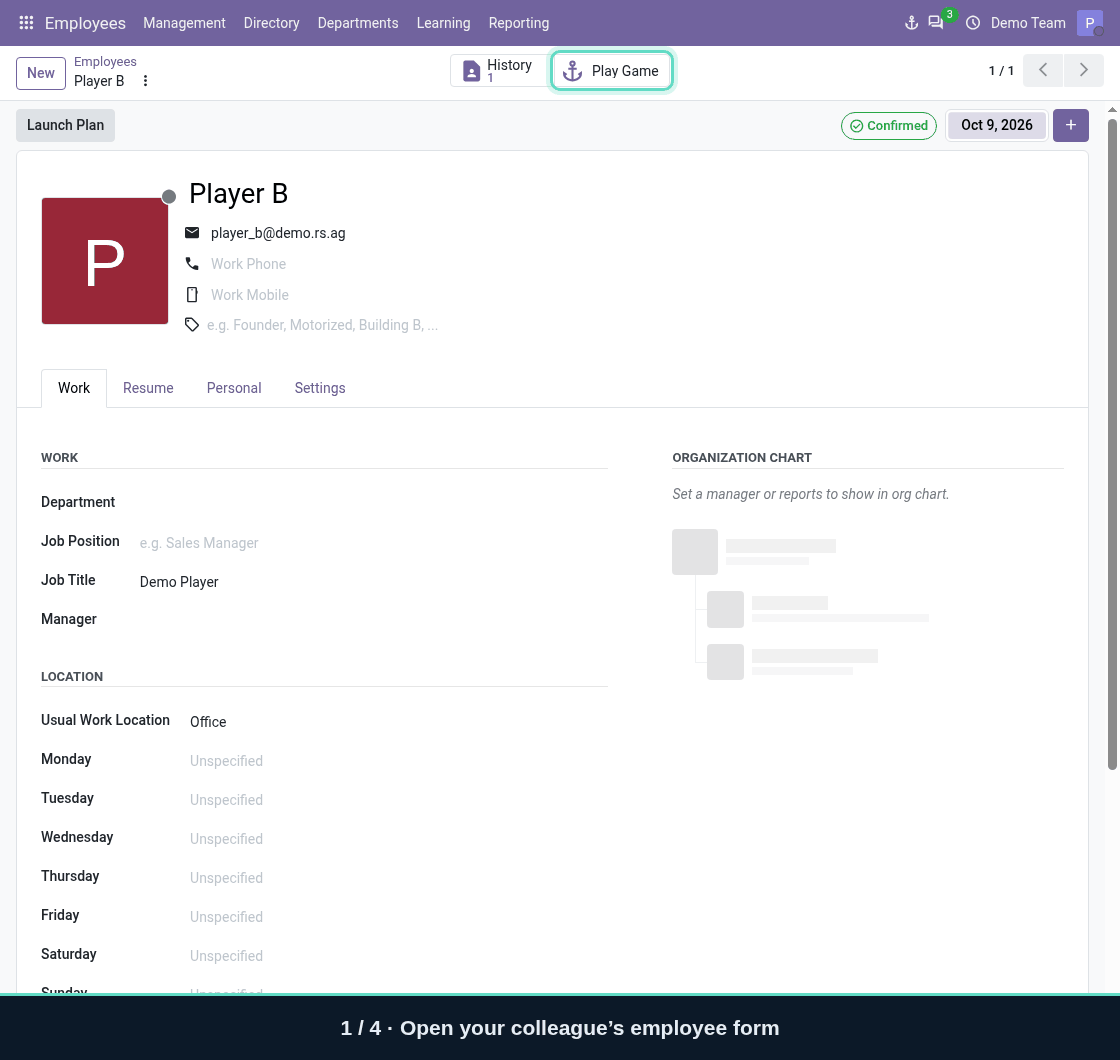Click the Launch Plan button
1120x1060 pixels.
point(66,125)
